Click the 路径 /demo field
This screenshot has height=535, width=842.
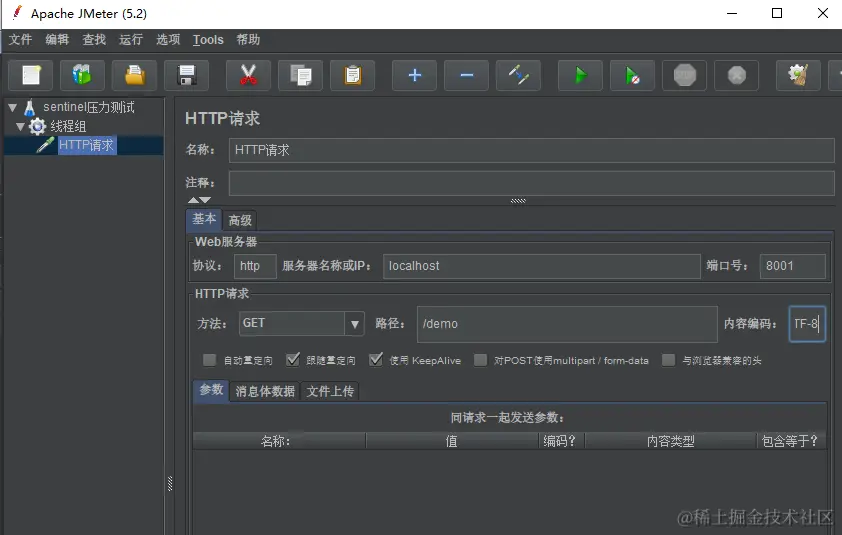[x=567, y=324]
